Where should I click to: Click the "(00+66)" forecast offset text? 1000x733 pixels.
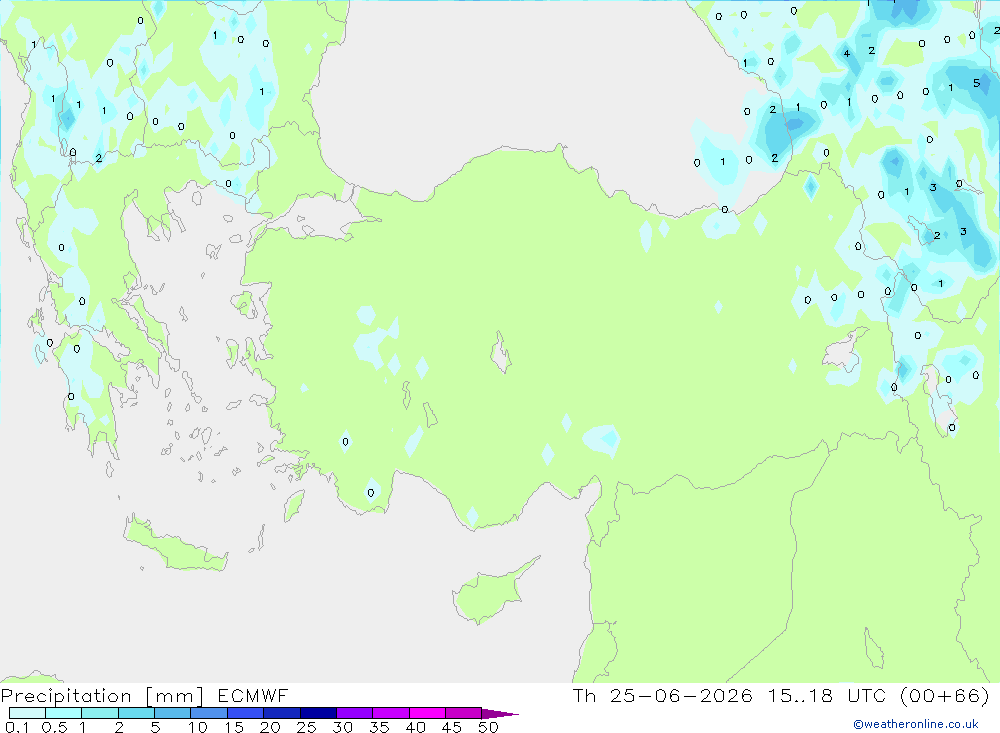tap(945, 695)
